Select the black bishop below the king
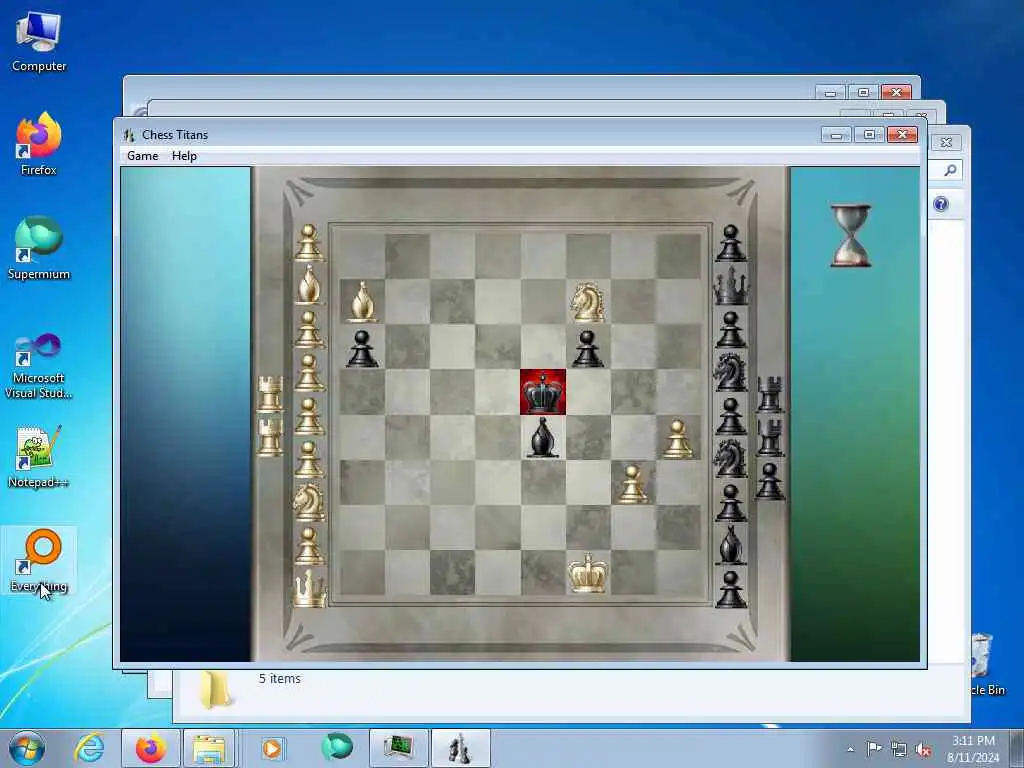1024x768 pixels. pyautogui.click(x=543, y=437)
